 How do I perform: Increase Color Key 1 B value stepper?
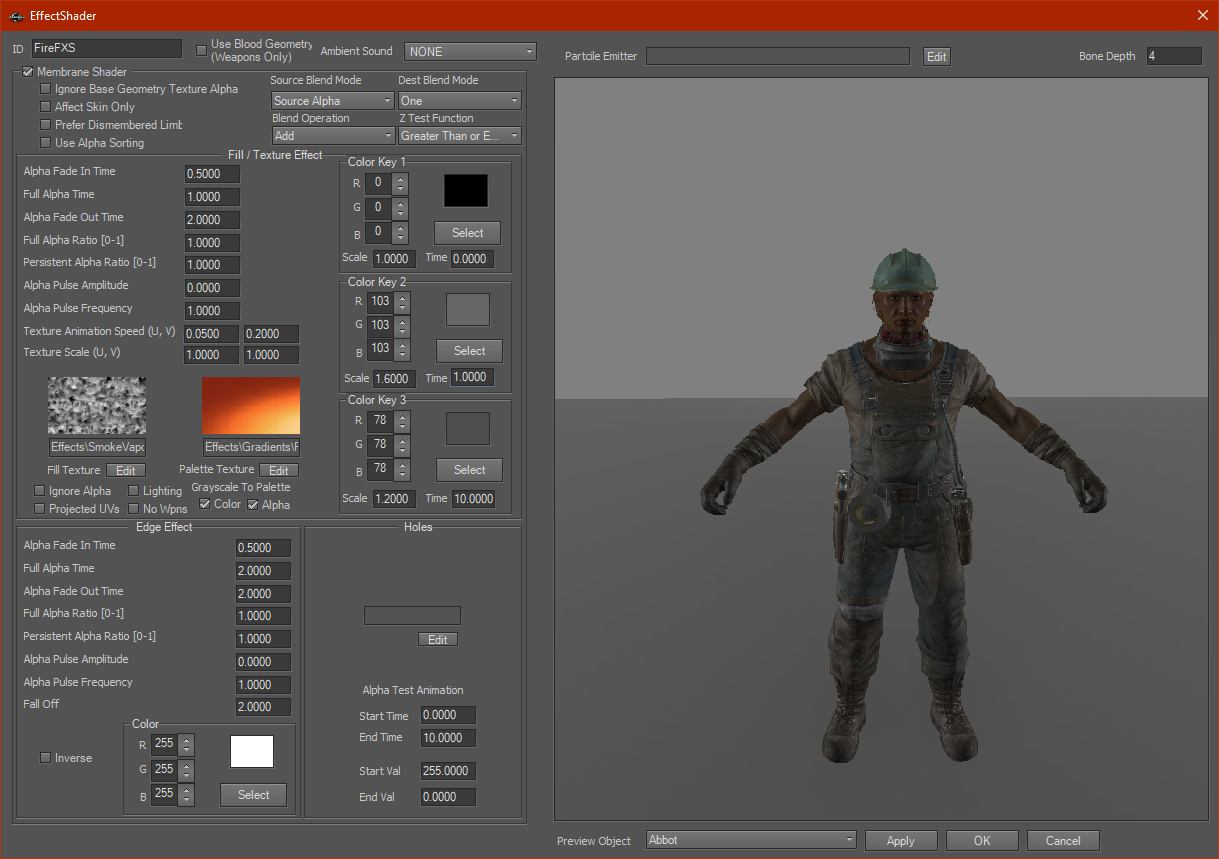coord(400,227)
